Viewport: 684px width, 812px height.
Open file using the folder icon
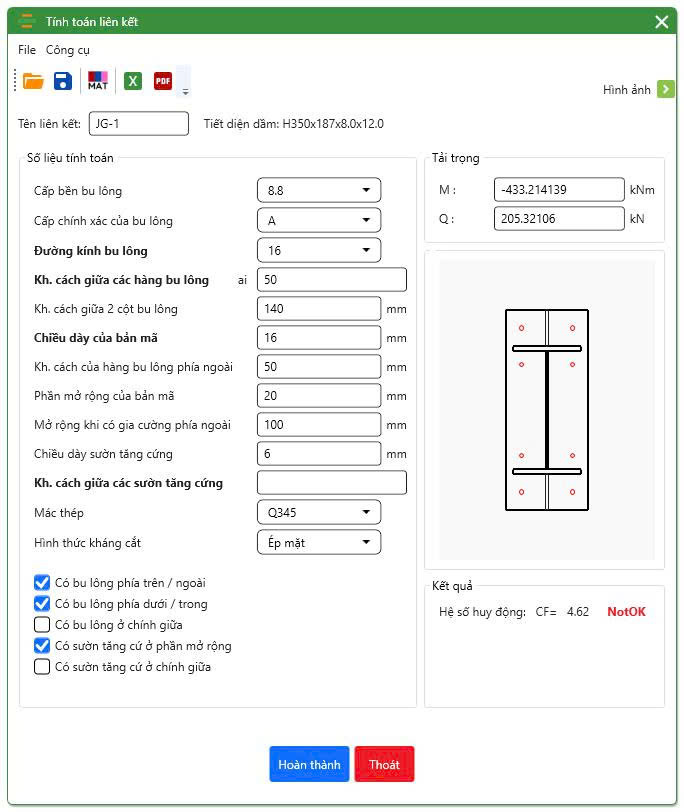click(x=33, y=82)
